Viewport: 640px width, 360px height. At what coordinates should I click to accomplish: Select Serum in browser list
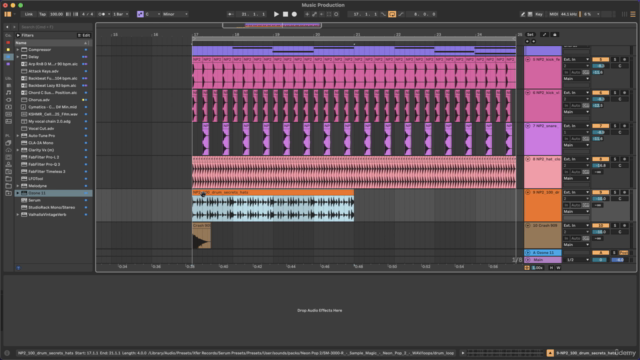[34, 200]
